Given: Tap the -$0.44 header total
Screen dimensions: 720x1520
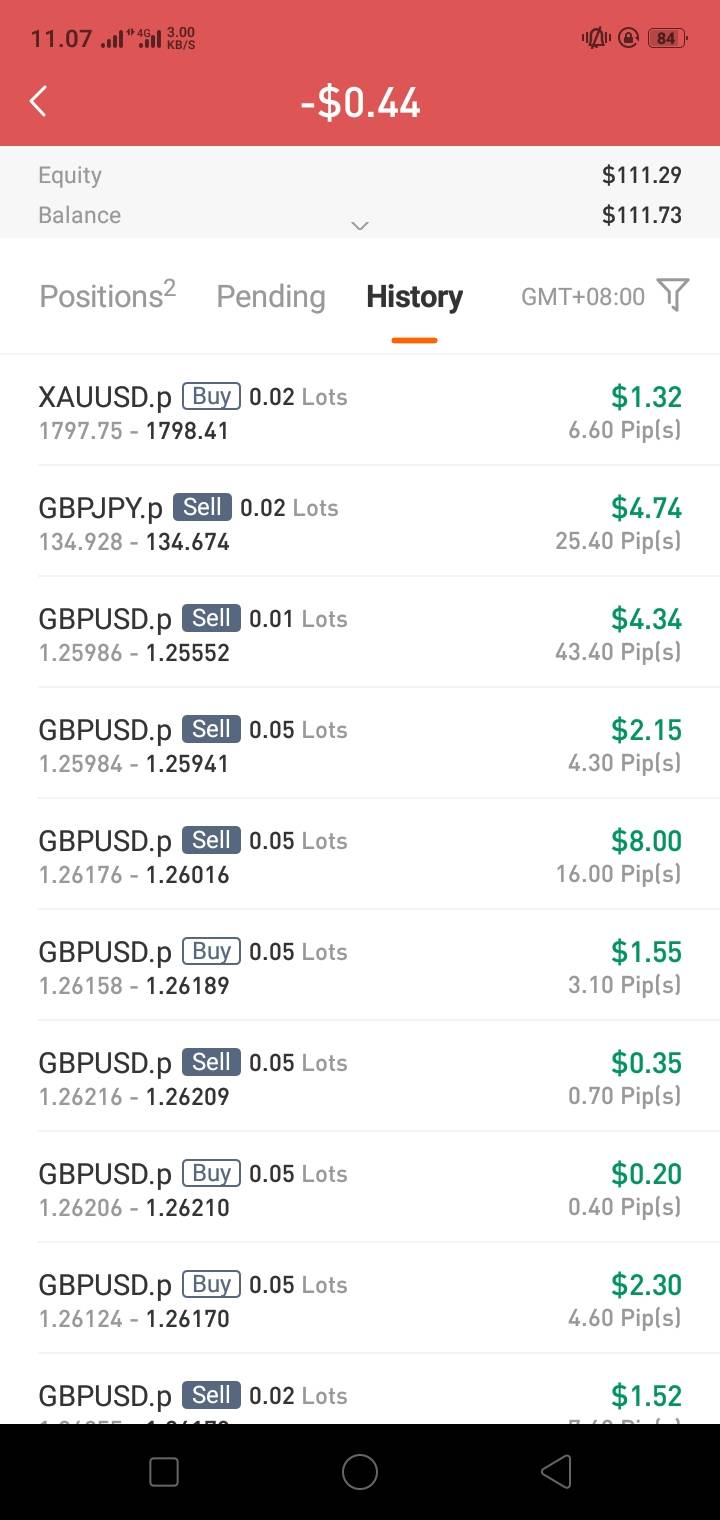Looking at the screenshot, I should pos(360,103).
